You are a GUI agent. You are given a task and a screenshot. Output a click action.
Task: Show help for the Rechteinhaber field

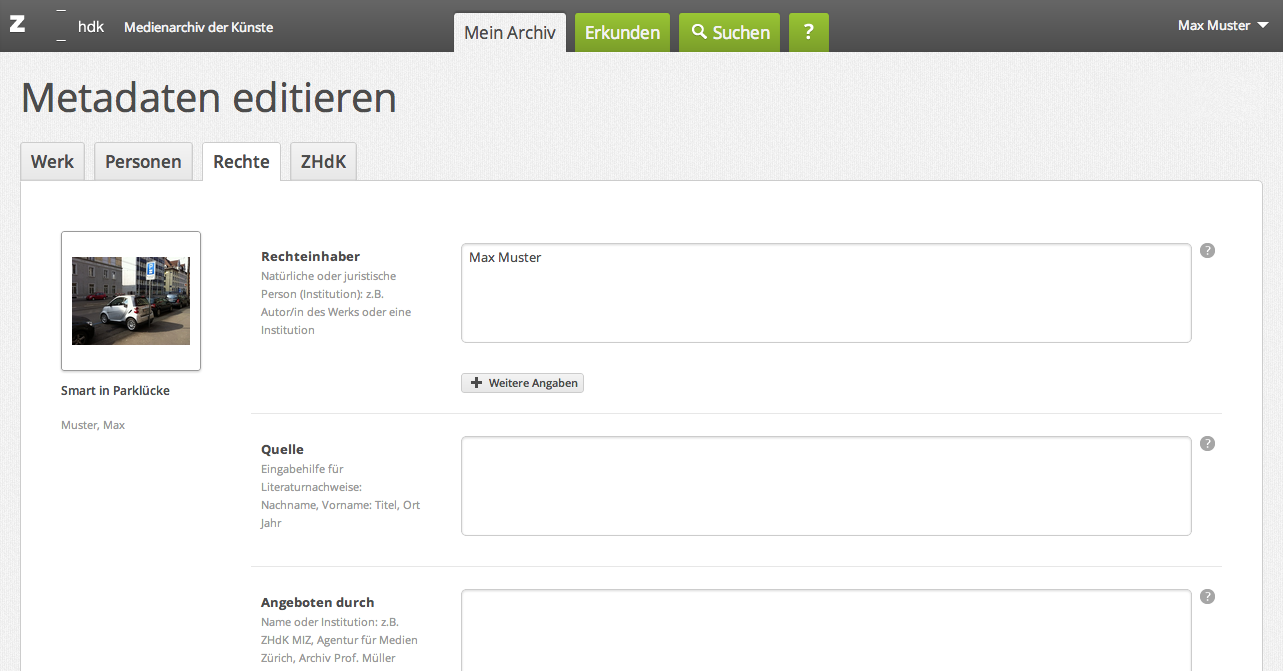1207,251
